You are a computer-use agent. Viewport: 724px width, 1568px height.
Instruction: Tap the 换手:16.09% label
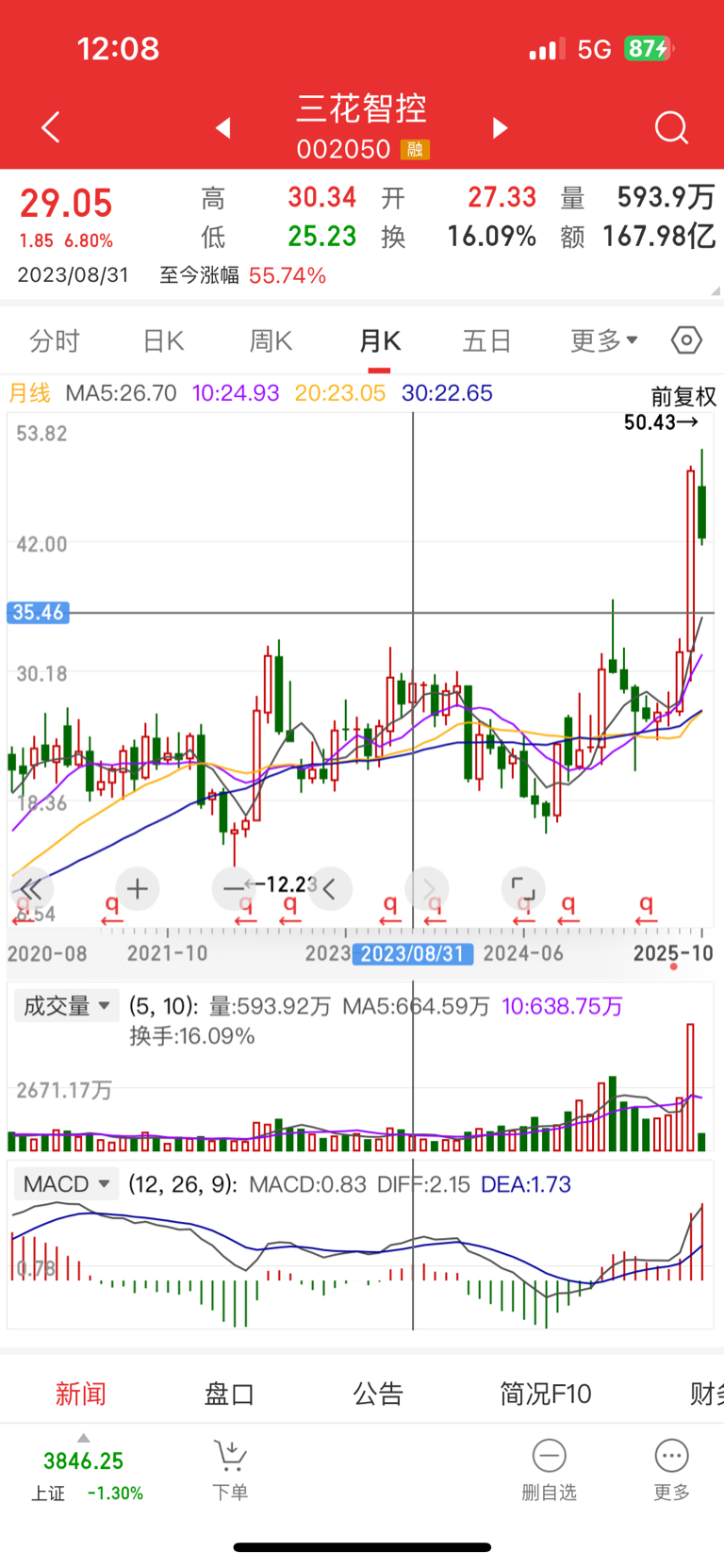[192, 1036]
